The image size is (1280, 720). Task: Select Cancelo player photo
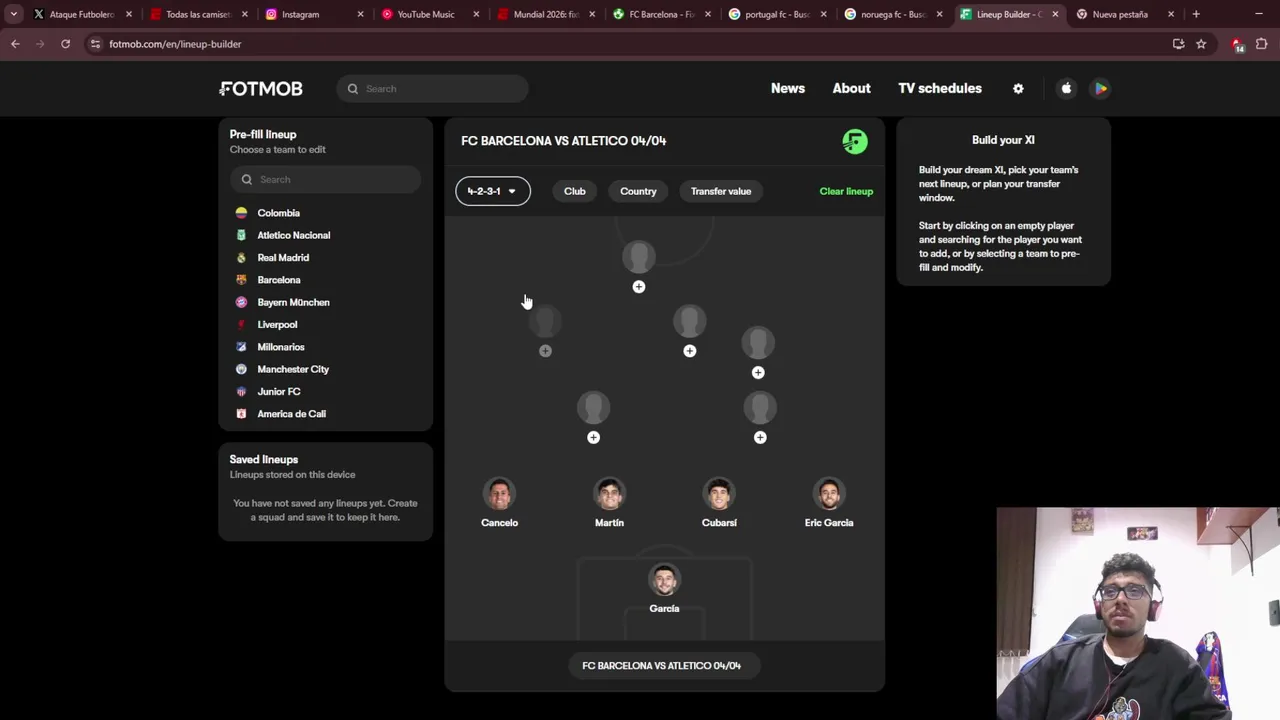499,493
